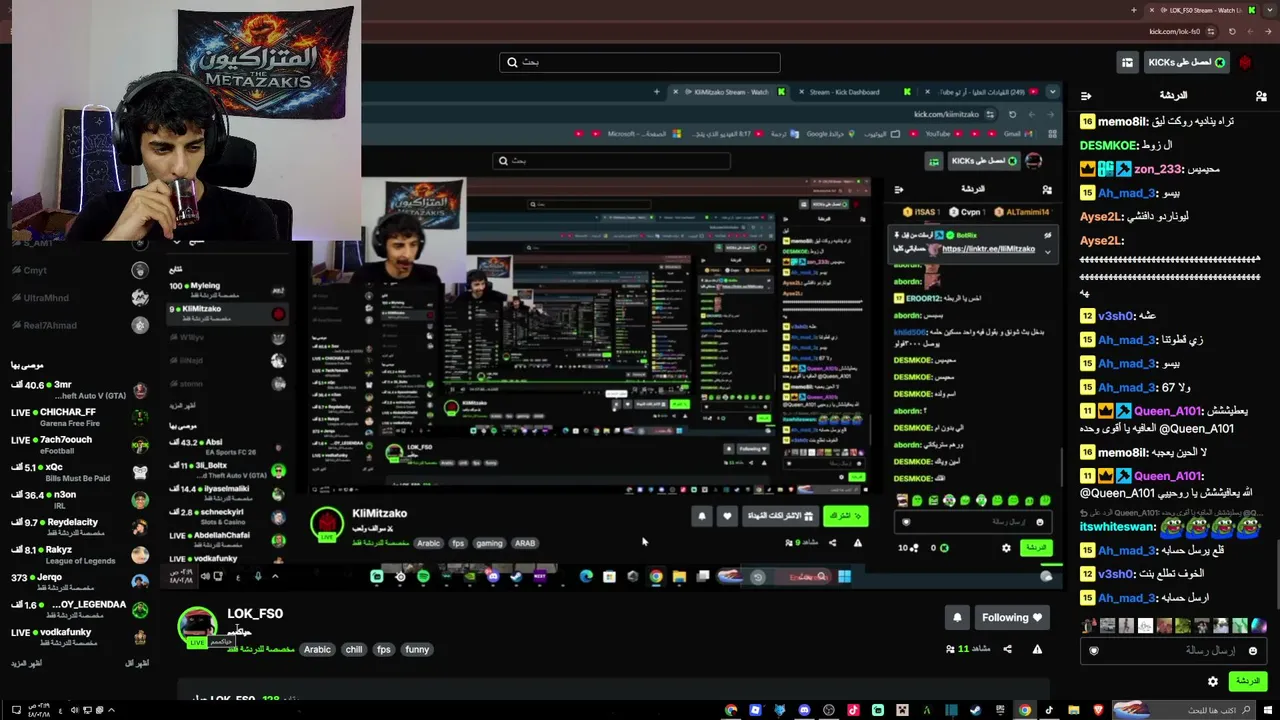The height and width of the screenshot is (720, 1280).
Task: Share the LOK_FS0 stream with the share icon
Action: coord(1007,649)
